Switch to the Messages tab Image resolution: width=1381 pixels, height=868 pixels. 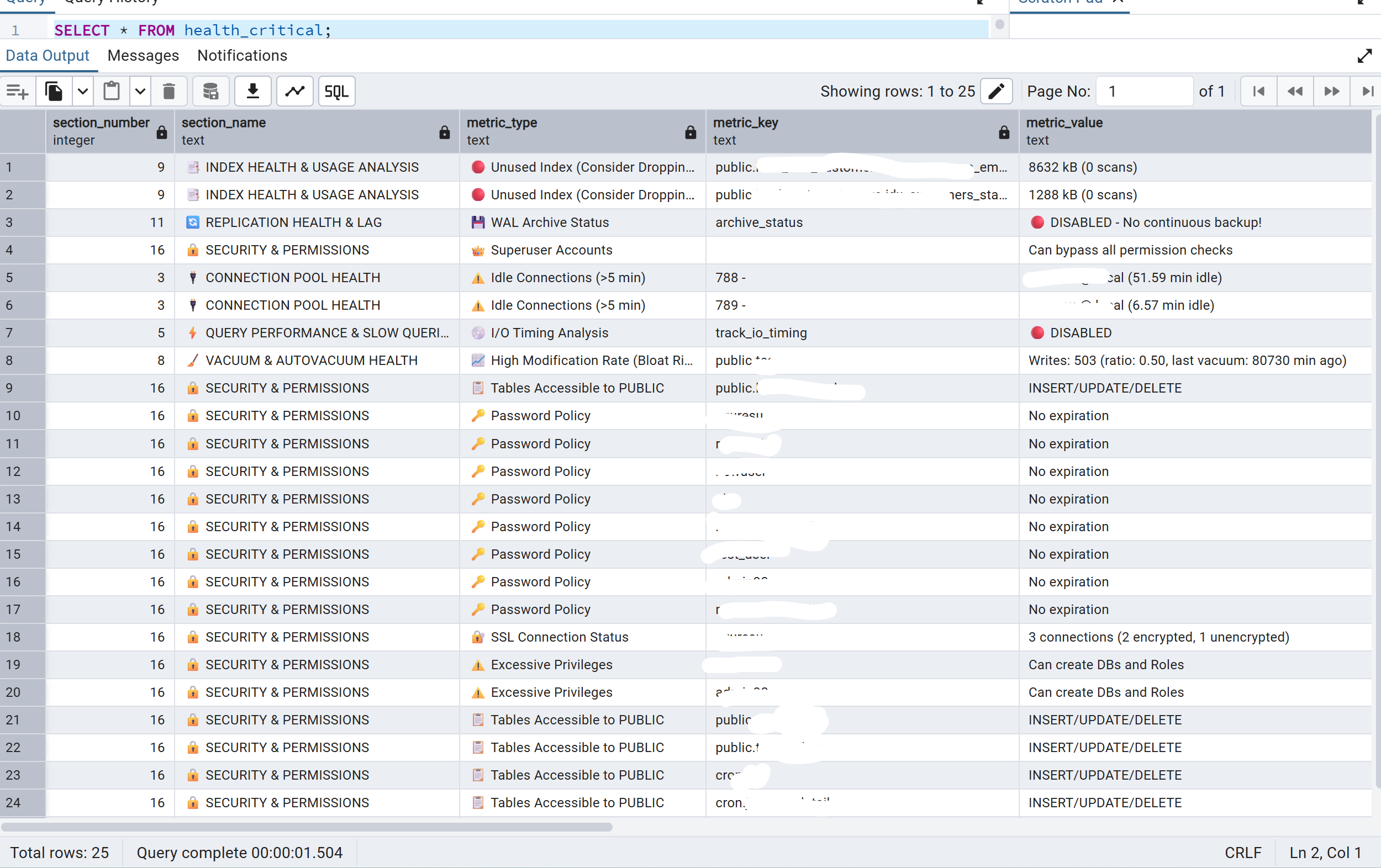(143, 56)
